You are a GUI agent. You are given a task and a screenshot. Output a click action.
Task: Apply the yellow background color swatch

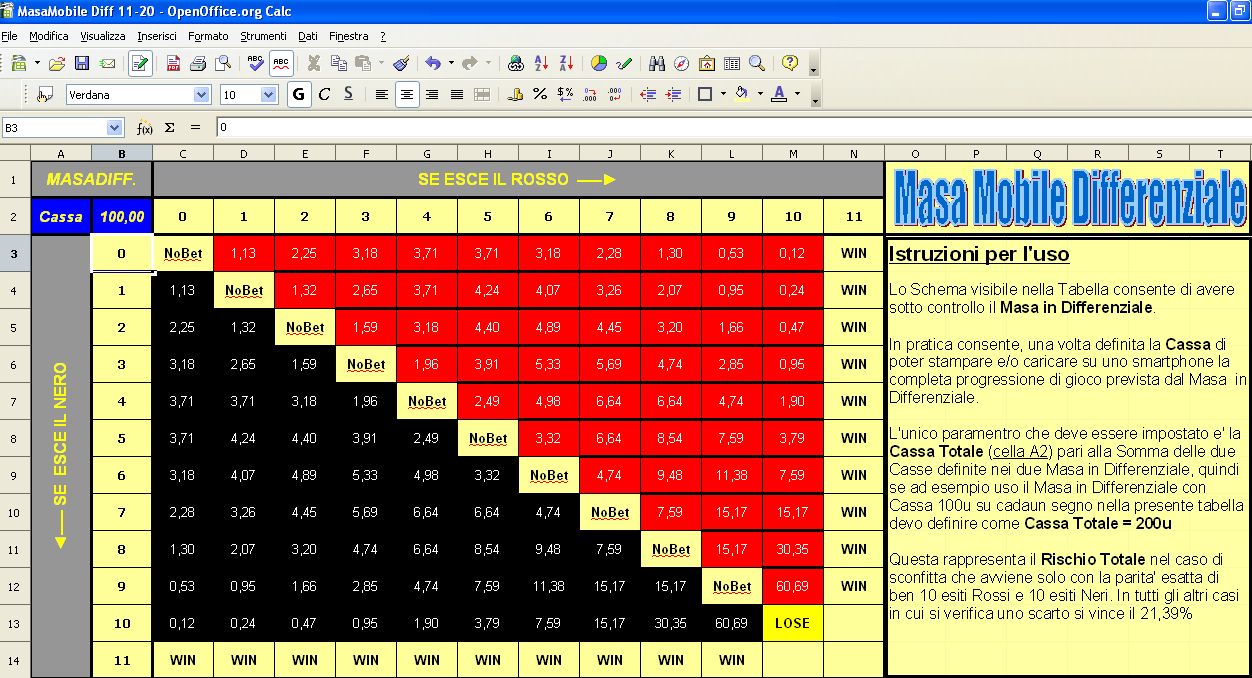(x=742, y=94)
